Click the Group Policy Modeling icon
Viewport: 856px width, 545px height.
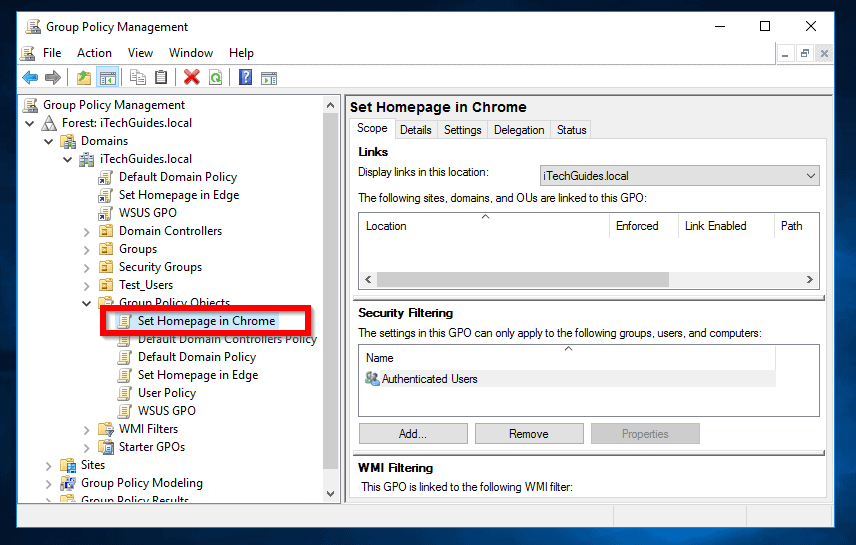(x=68, y=483)
